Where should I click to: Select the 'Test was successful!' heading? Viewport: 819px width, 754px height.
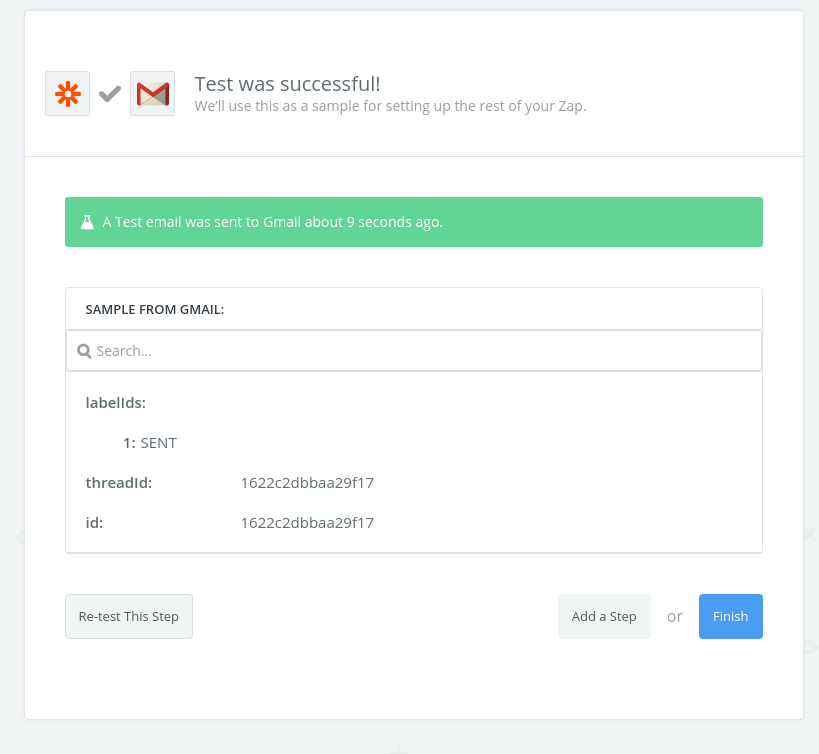click(287, 84)
